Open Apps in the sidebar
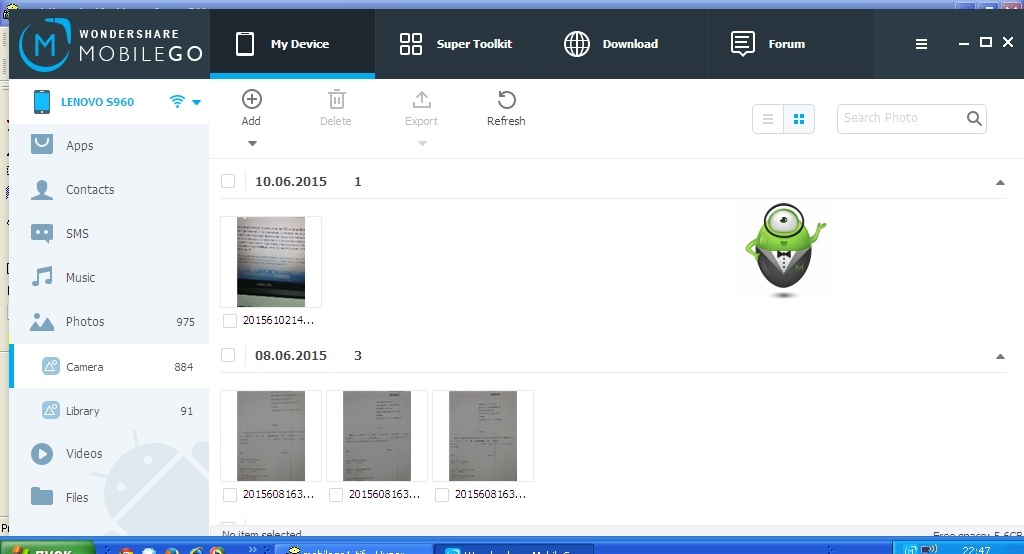Screen dimensions: 1024x554 [109, 146]
